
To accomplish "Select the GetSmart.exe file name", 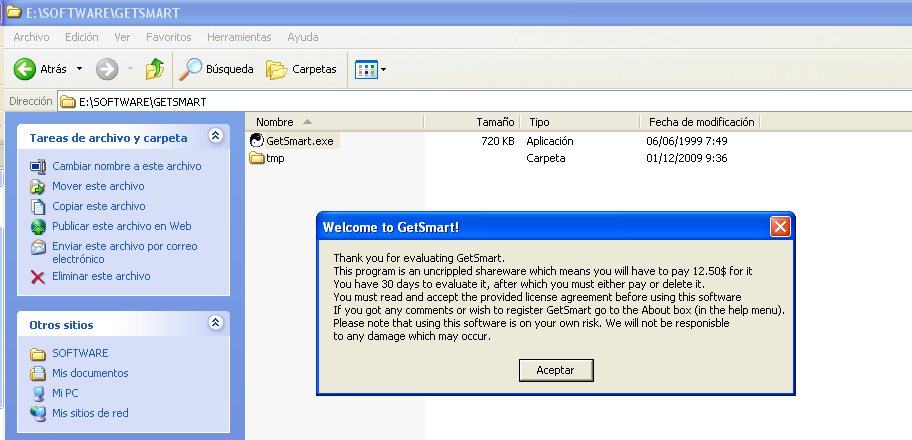I will click(300, 141).
